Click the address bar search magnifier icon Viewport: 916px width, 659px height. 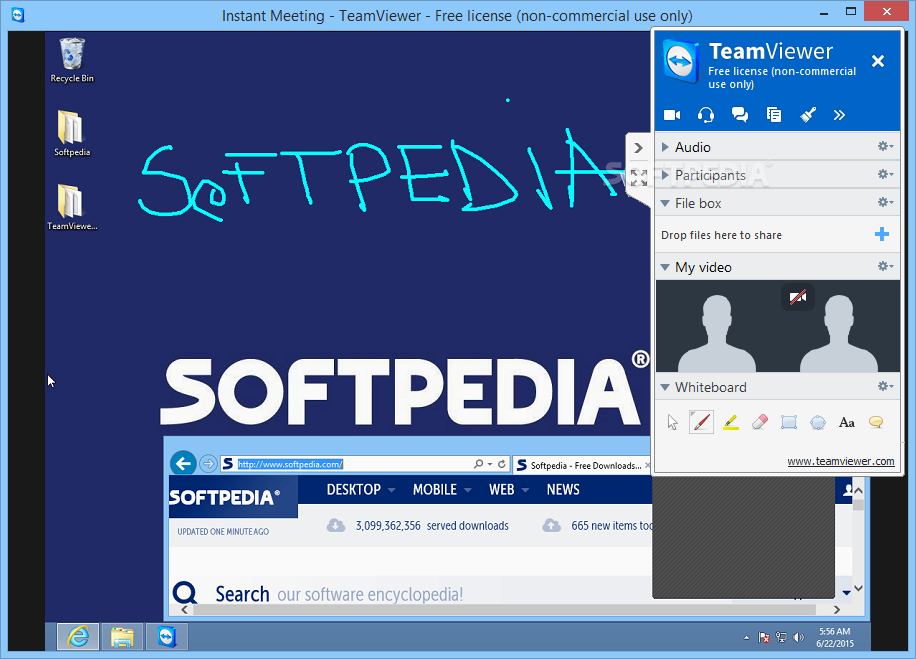tap(478, 464)
